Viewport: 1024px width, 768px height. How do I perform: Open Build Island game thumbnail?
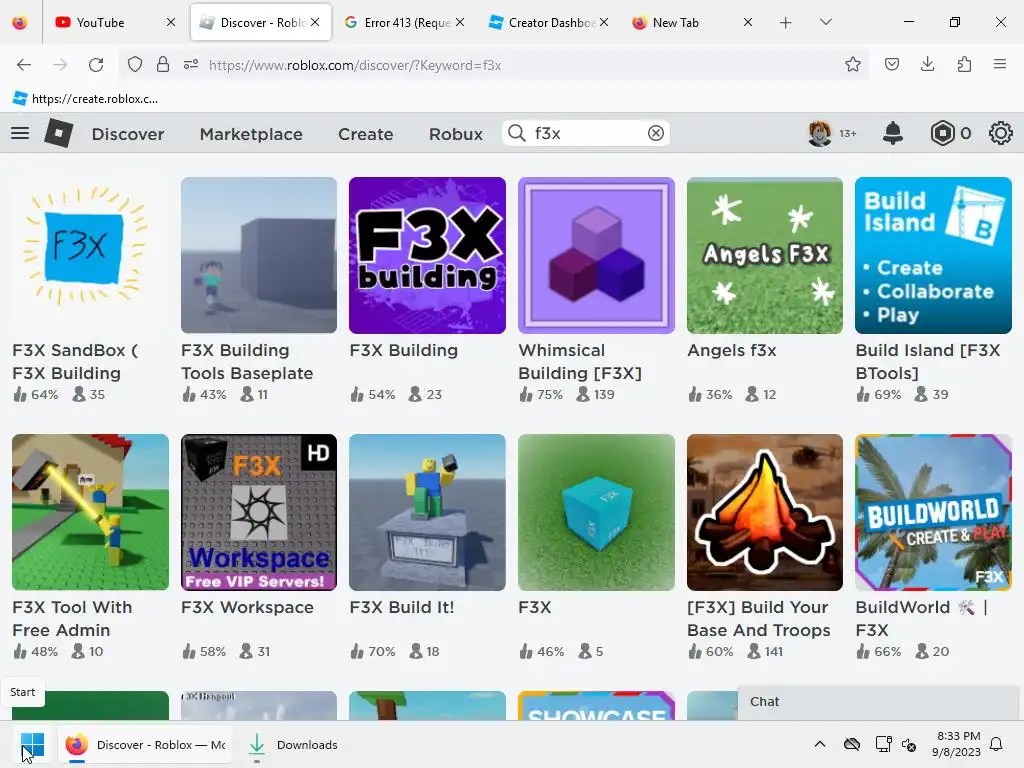coord(933,255)
